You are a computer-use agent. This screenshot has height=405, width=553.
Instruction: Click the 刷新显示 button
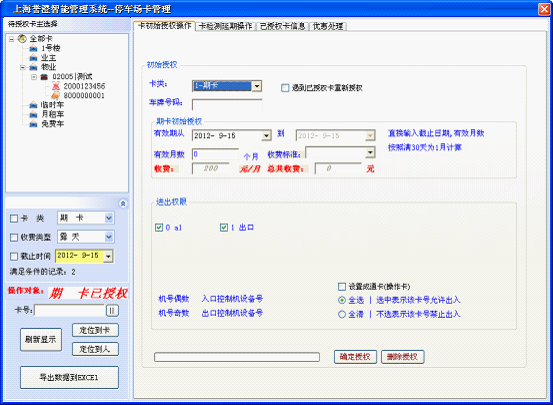pyautogui.click(x=41, y=340)
